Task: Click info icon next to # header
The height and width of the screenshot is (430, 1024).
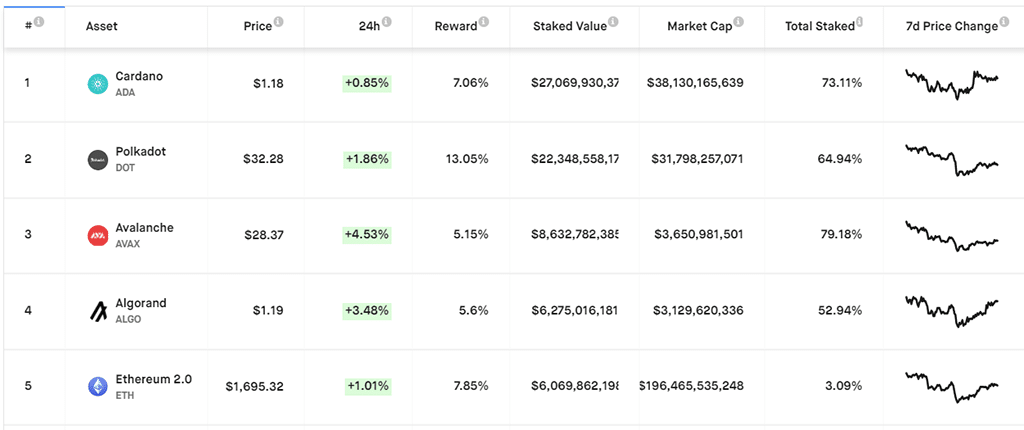Action: pos(39,22)
